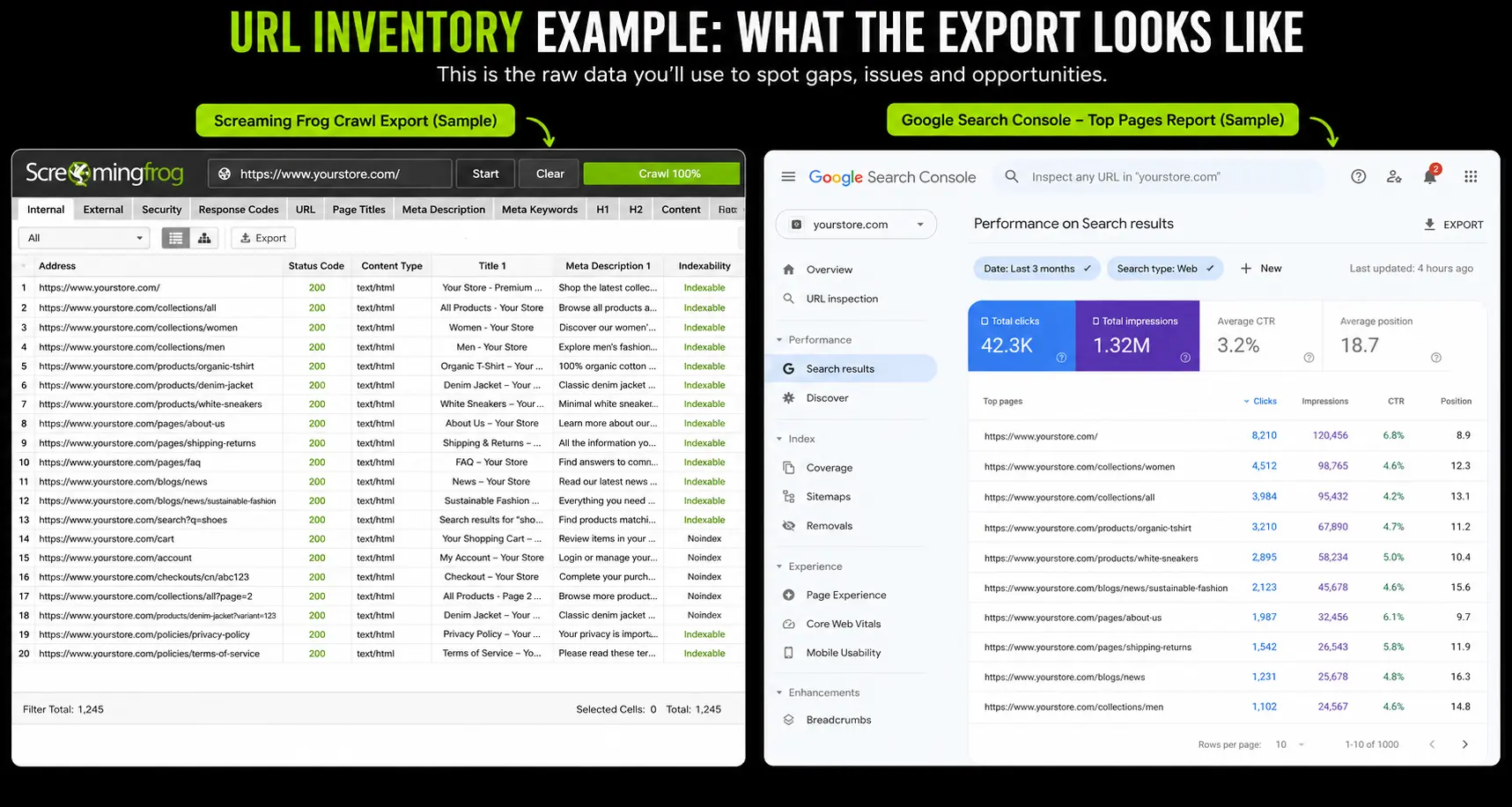Open the yourstore.com property dropdown
Viewport: 1512px width, 807px height.
(856, 225)
